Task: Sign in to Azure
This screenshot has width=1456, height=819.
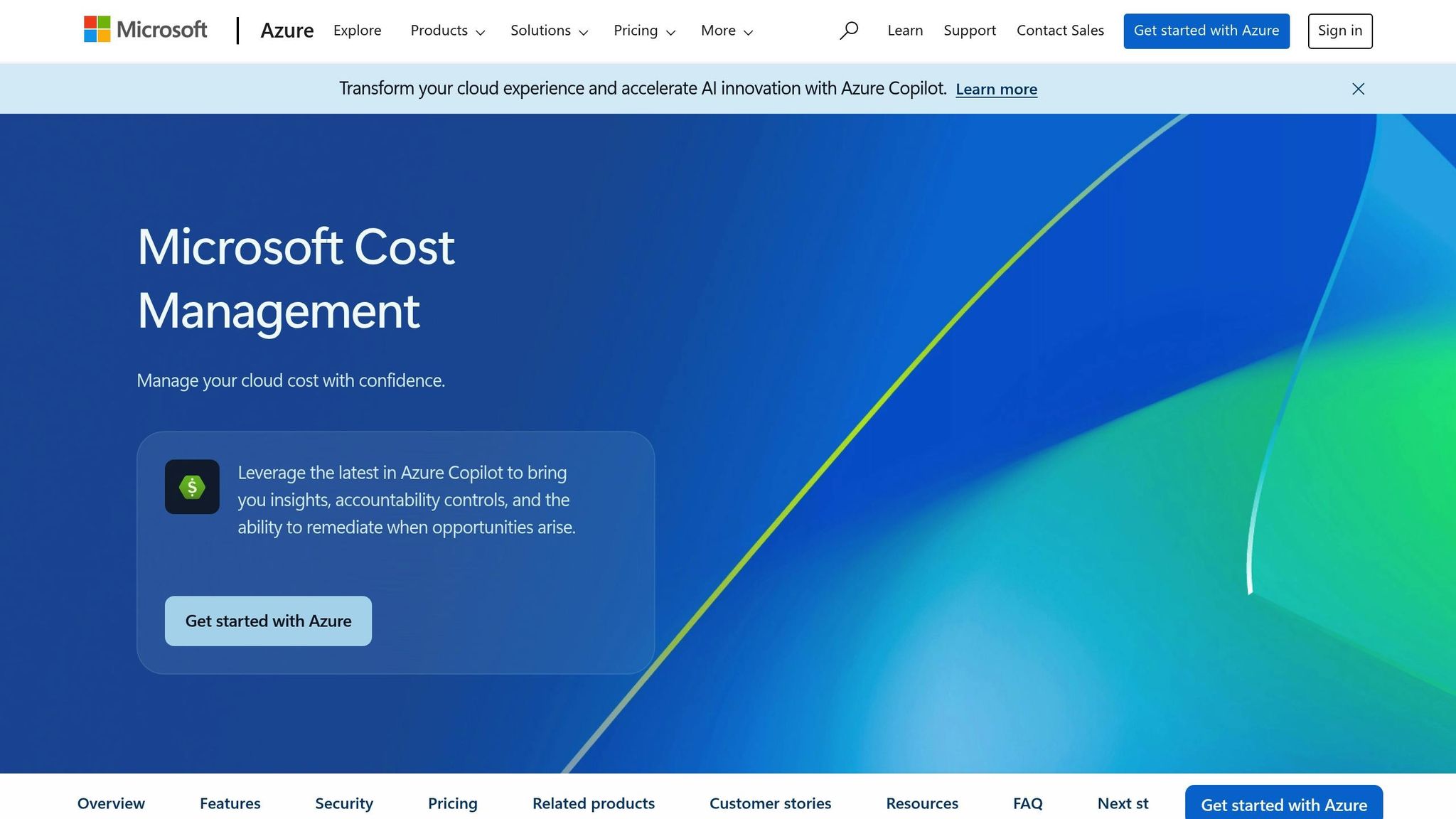Action: coord(1339,31)
